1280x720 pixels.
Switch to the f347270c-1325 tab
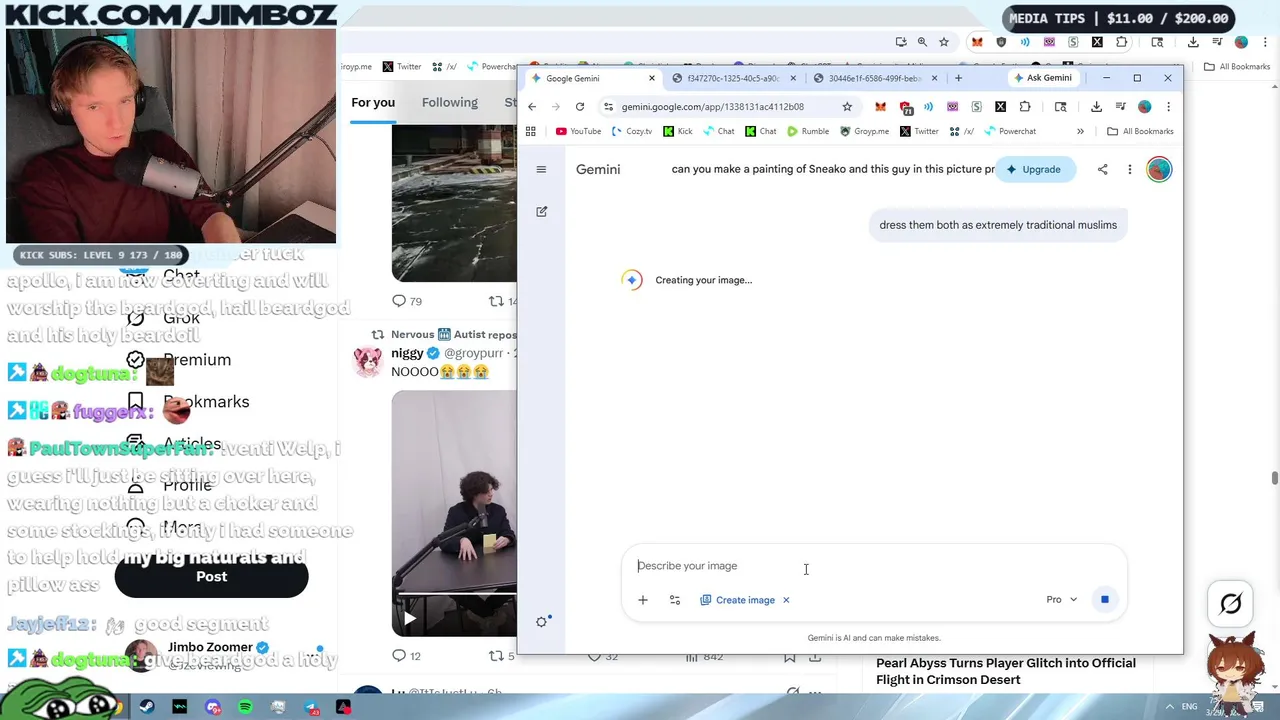(x=733, y=78)
